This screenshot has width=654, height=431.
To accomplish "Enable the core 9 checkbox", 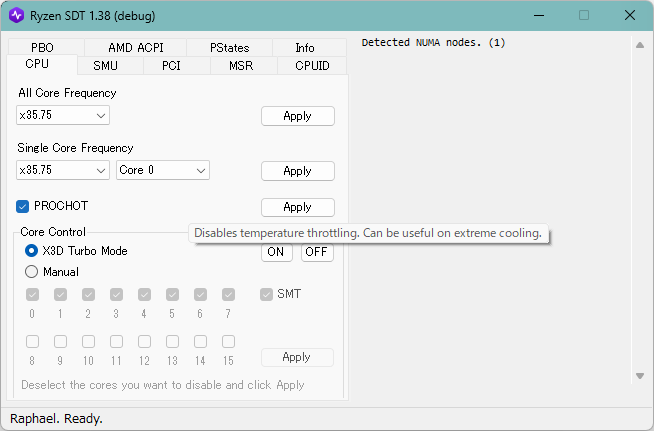I will click(x=60, y=342).
